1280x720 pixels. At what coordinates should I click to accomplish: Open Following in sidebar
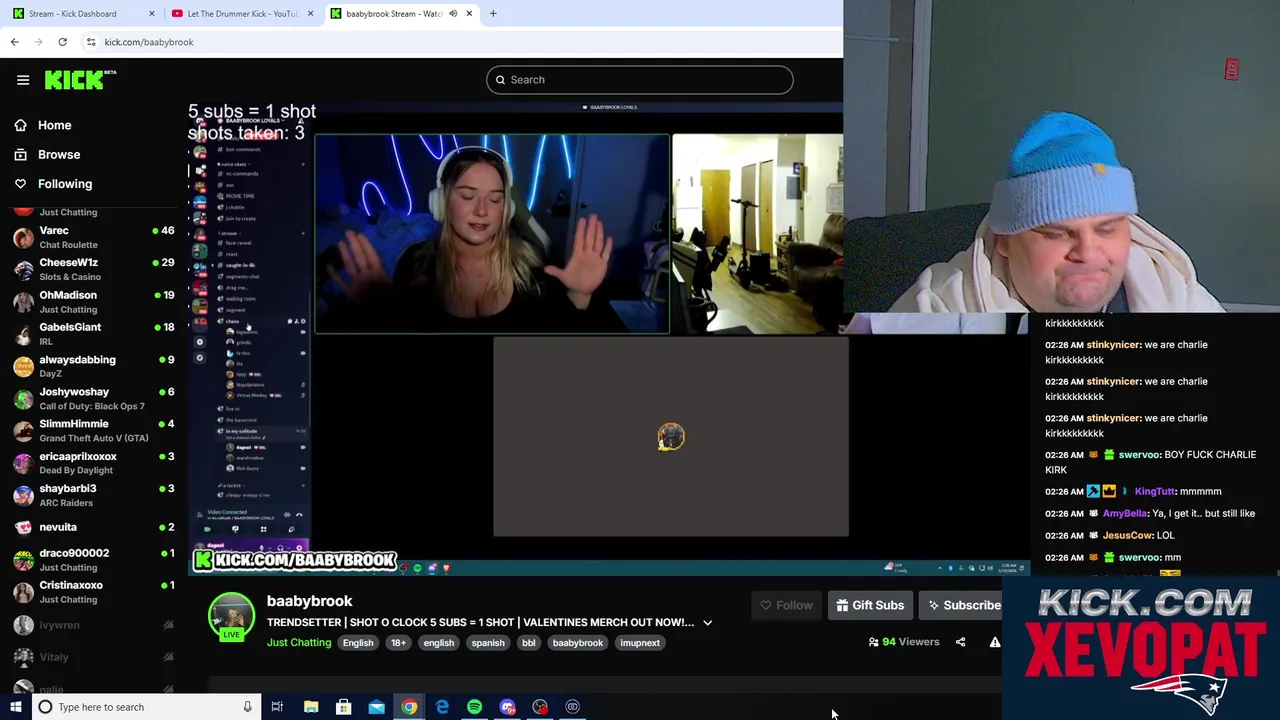click(64, 184)
